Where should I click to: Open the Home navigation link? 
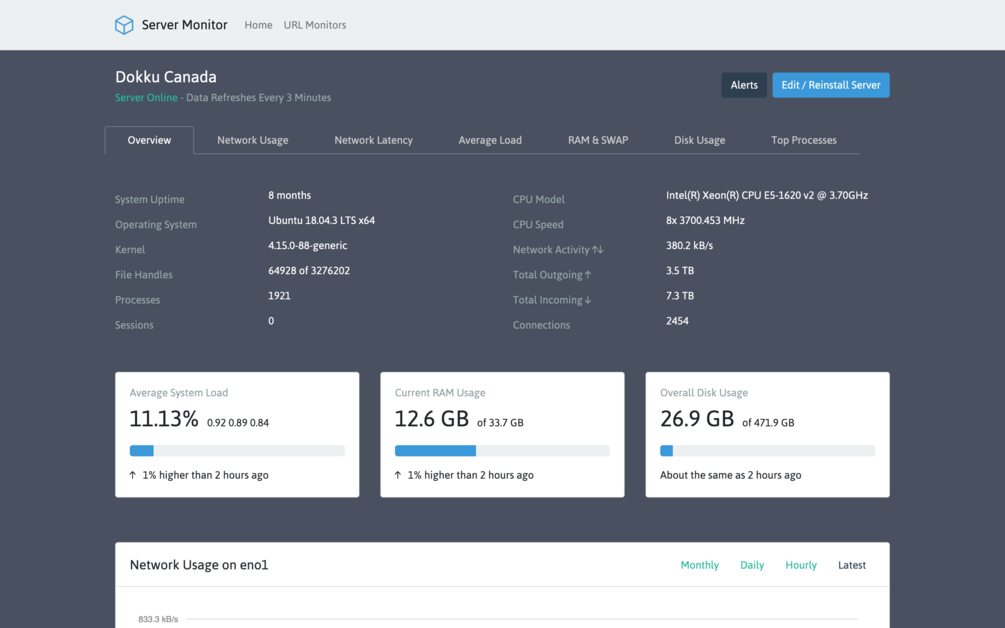258,25
